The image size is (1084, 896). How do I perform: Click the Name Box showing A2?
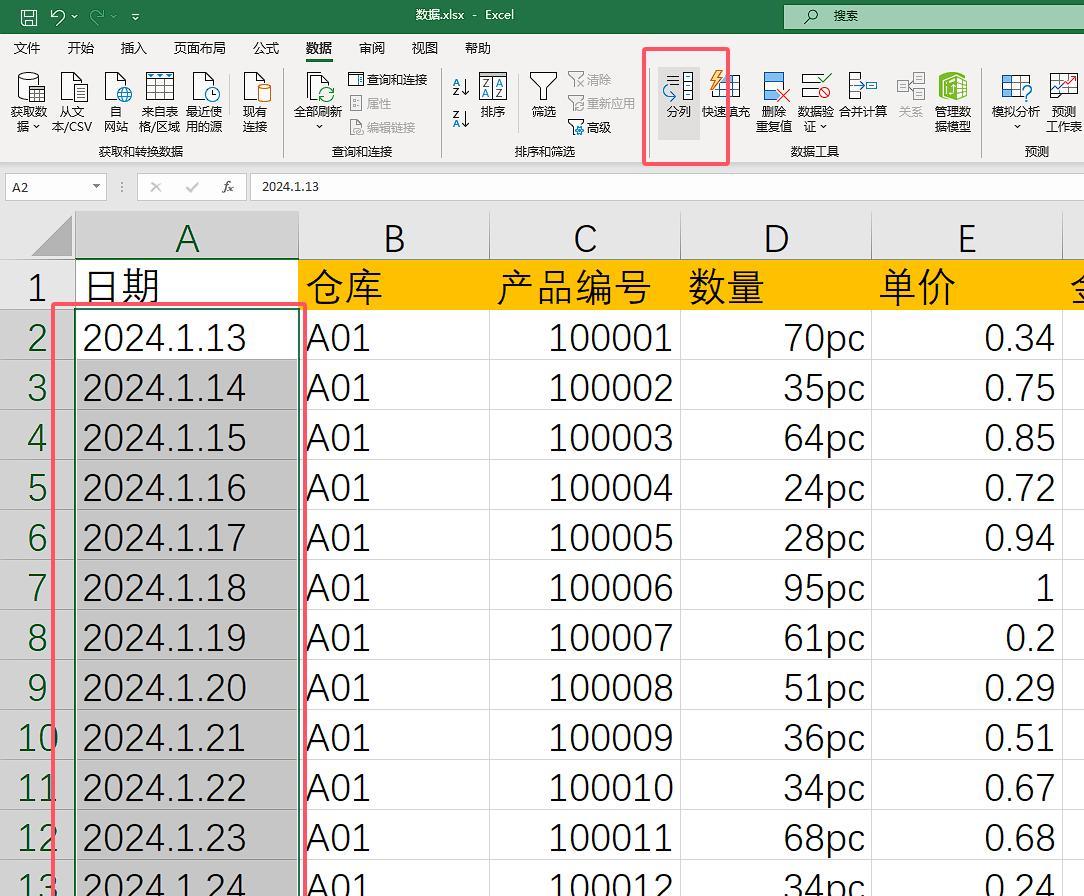47,187
